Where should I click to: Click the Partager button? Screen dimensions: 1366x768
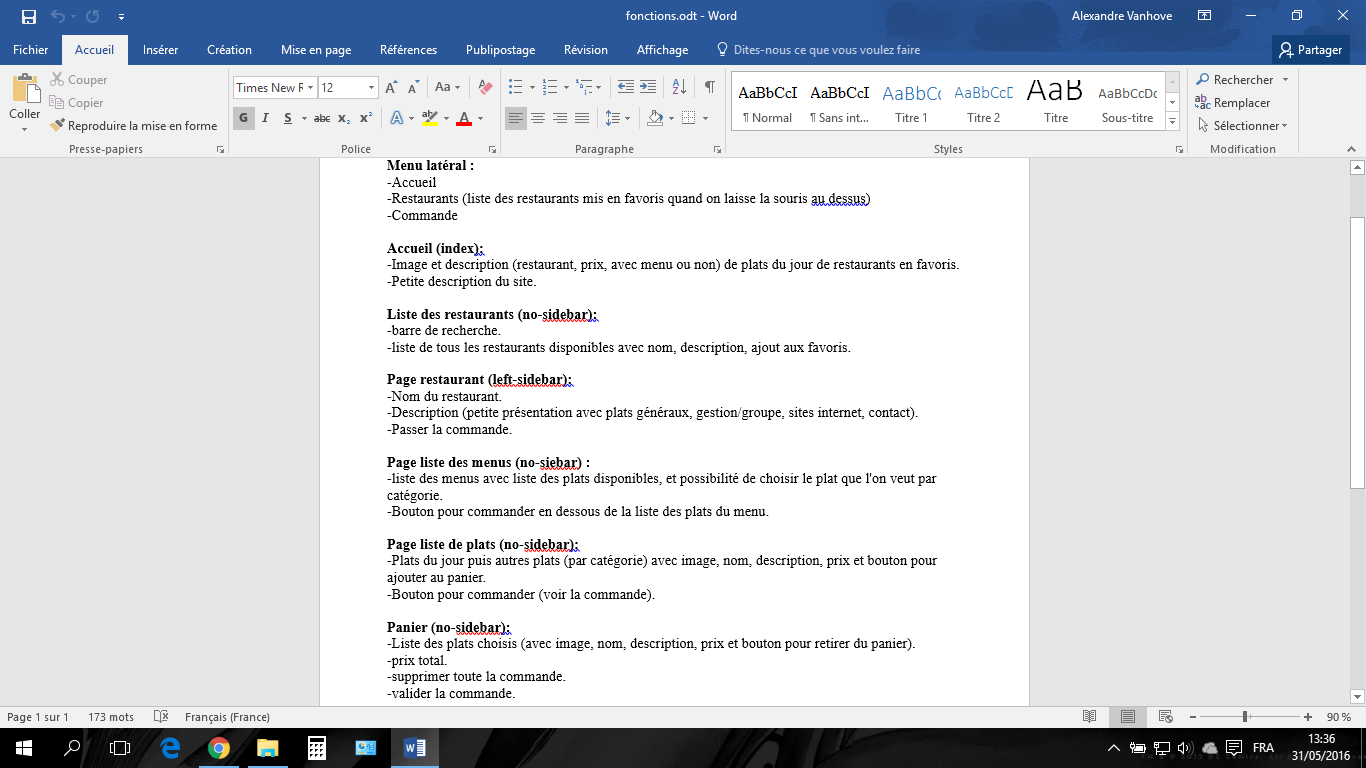1311,49
